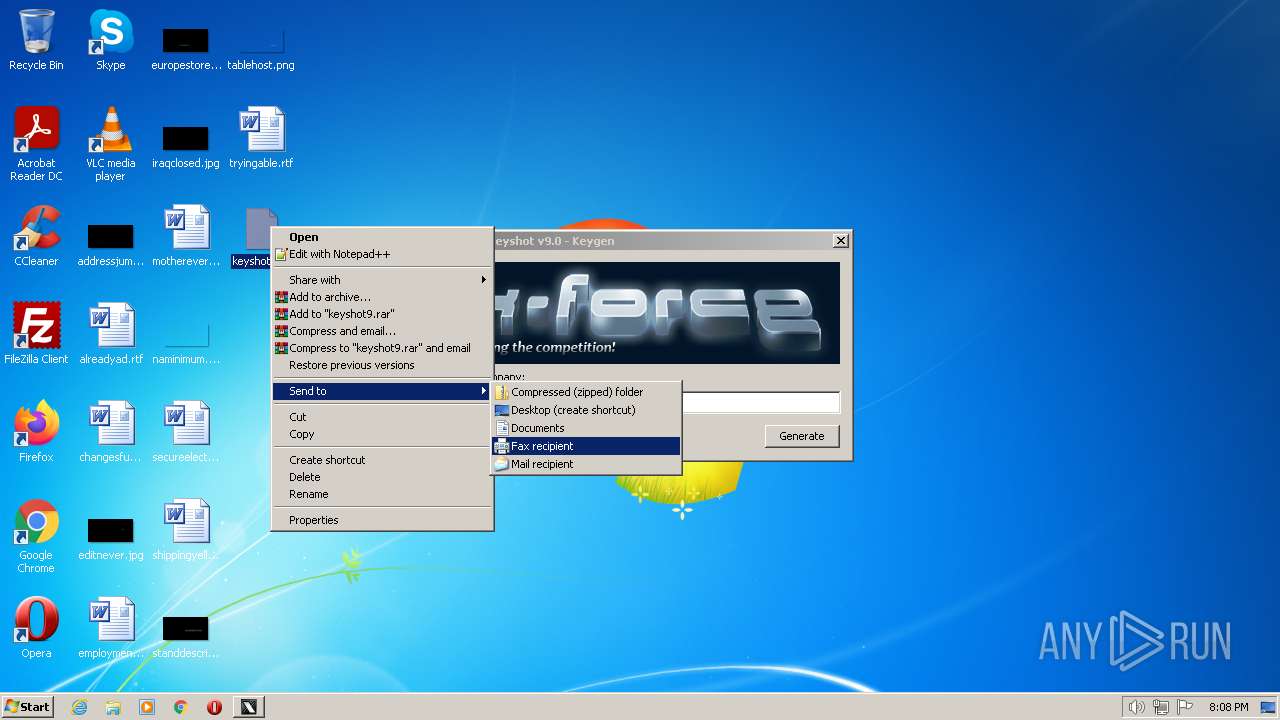1280x720 pixels.
Task: Select the addressjum... file icon
Action: (111, 242)
